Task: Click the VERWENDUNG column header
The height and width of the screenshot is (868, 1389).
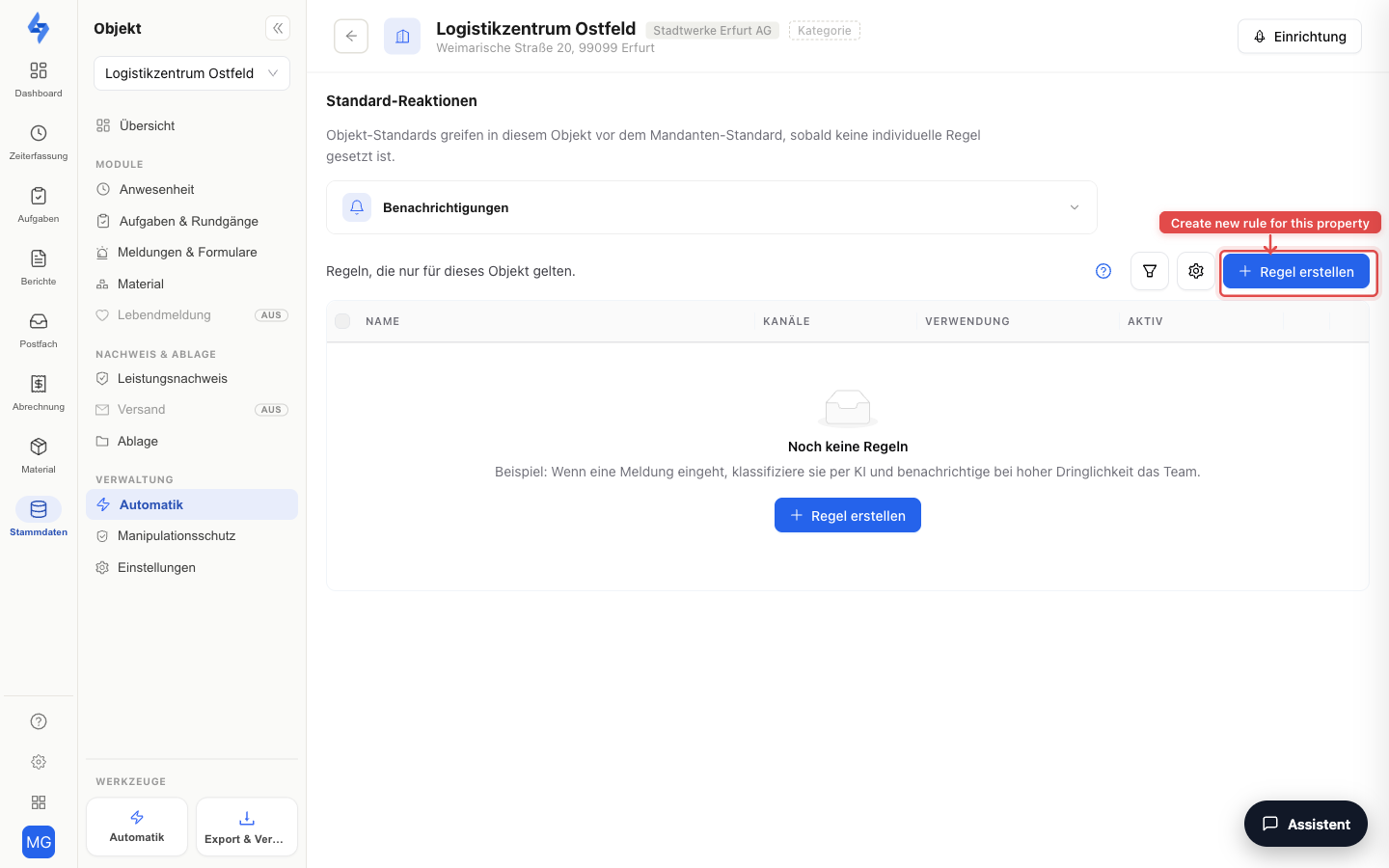Action: point(967,321)
